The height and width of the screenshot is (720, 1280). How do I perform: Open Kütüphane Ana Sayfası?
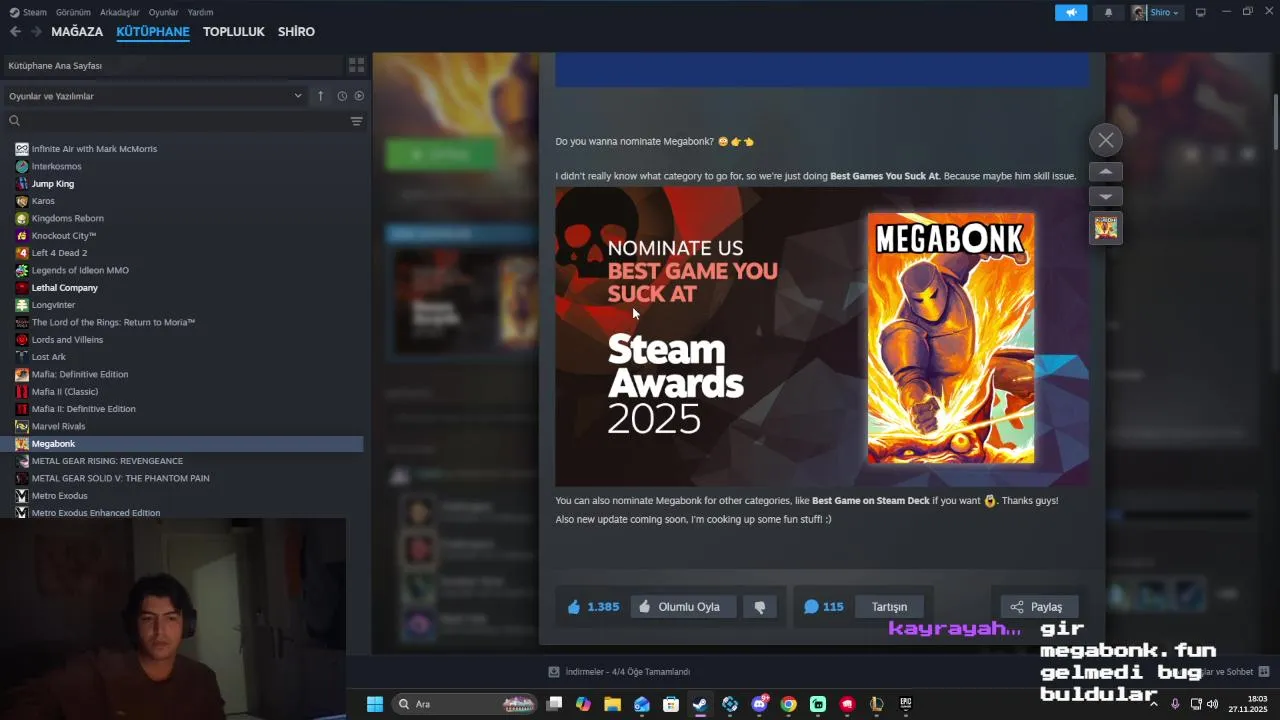172,65
